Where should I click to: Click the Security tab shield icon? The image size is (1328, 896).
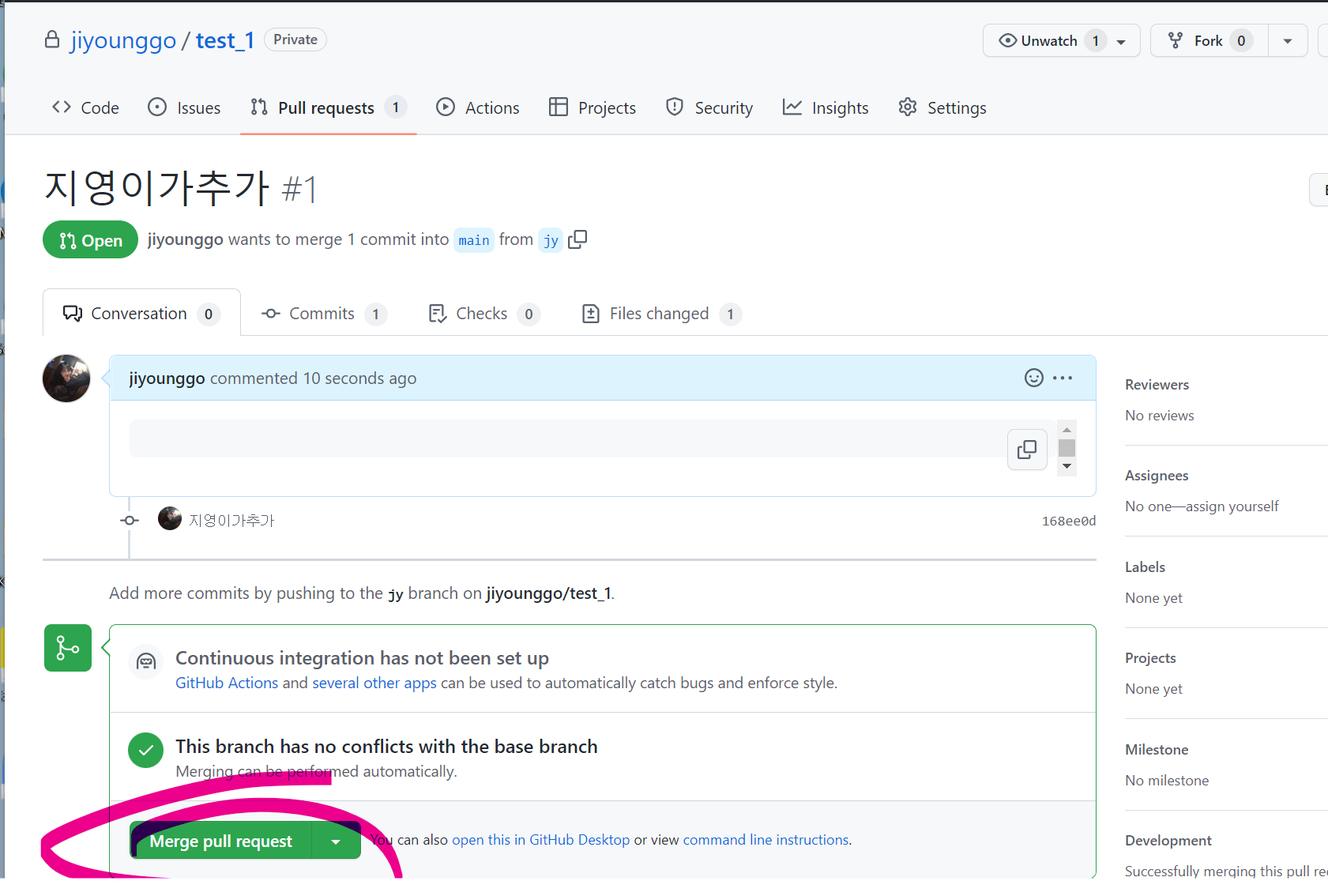pos(675,107)
